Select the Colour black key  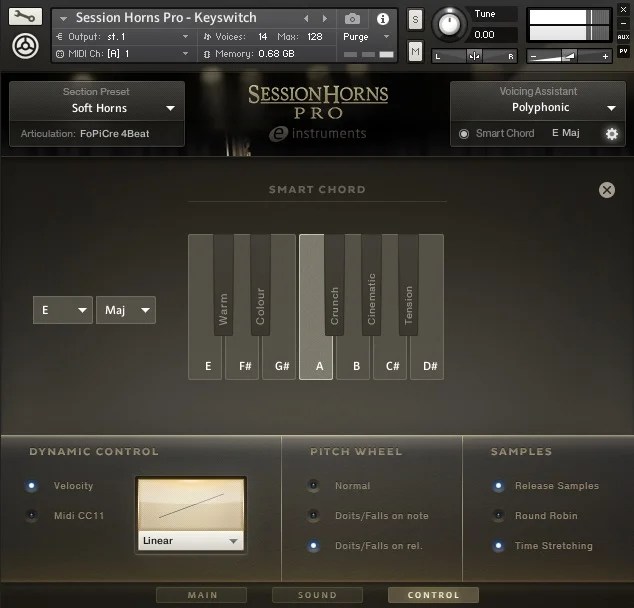(x=260, y=285)
